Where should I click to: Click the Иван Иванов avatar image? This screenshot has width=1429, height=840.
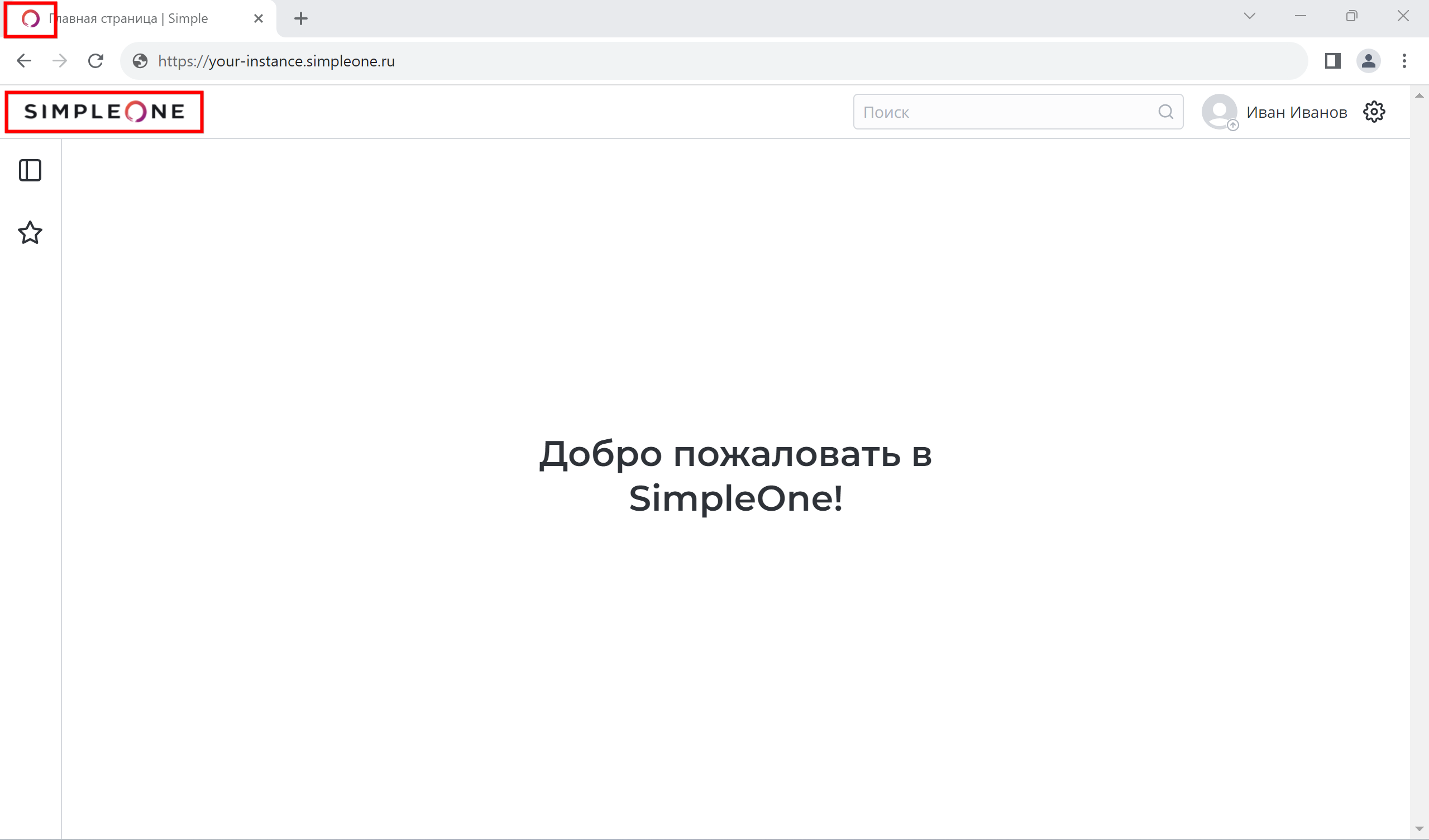pos(1218,112)
